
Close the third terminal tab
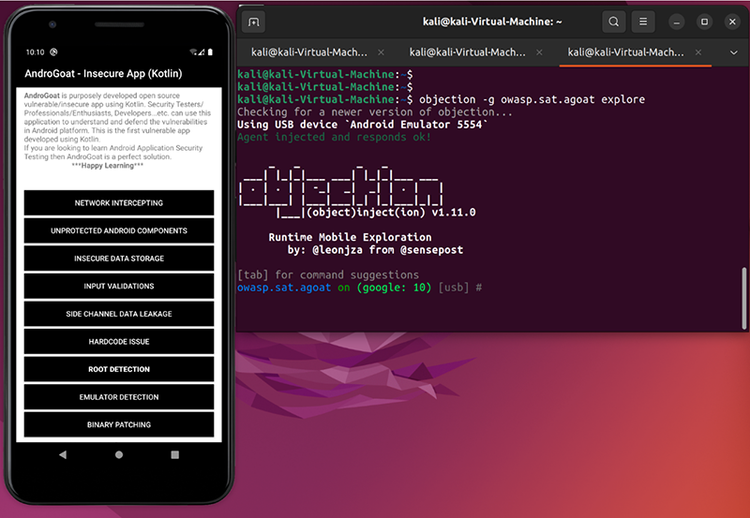(x=698, y=53)
